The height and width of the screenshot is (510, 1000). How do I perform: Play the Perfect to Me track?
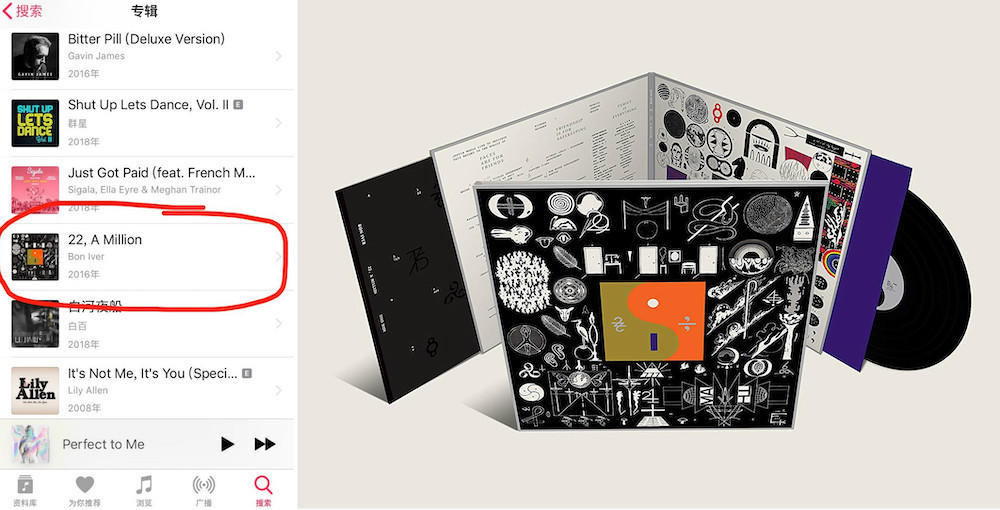click(227, 444)
